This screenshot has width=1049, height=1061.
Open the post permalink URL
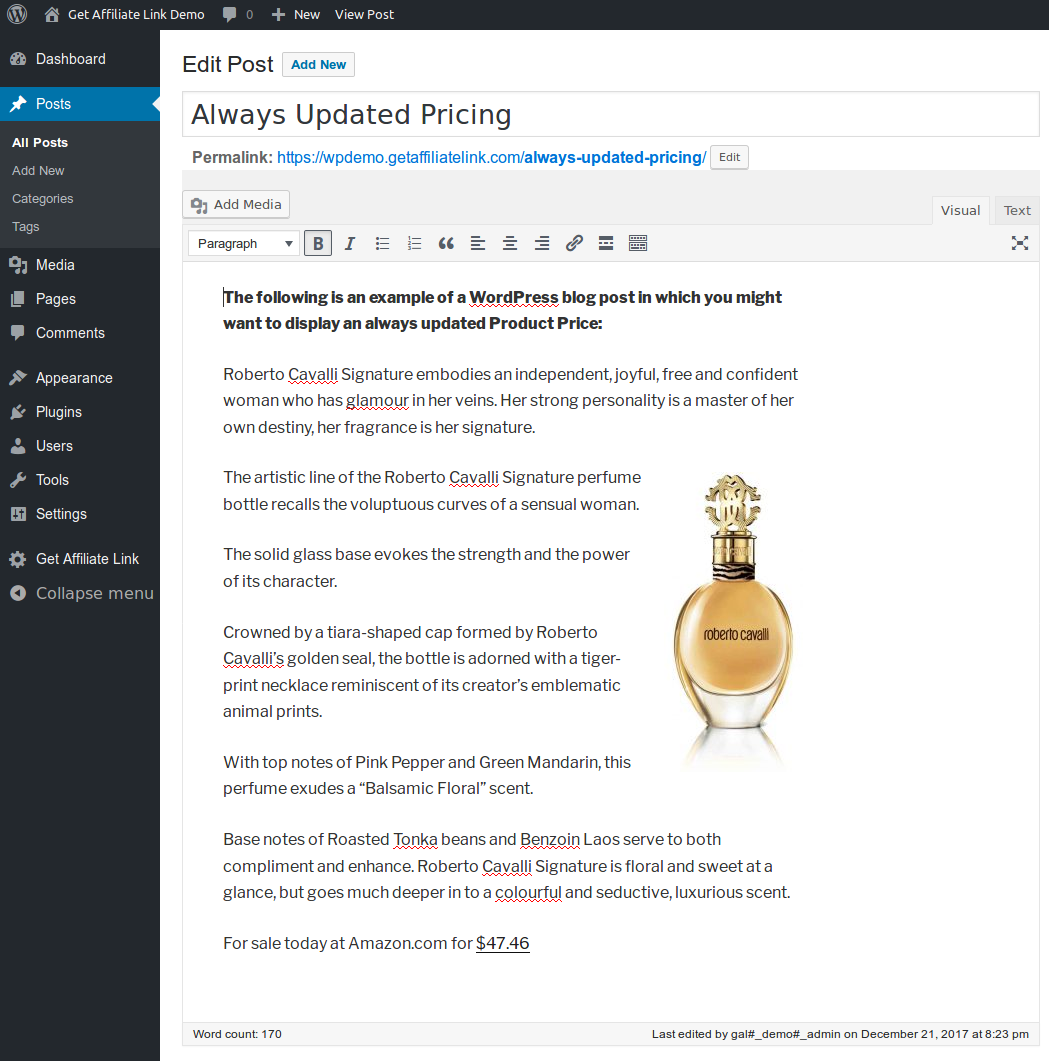tap(491, 158)
